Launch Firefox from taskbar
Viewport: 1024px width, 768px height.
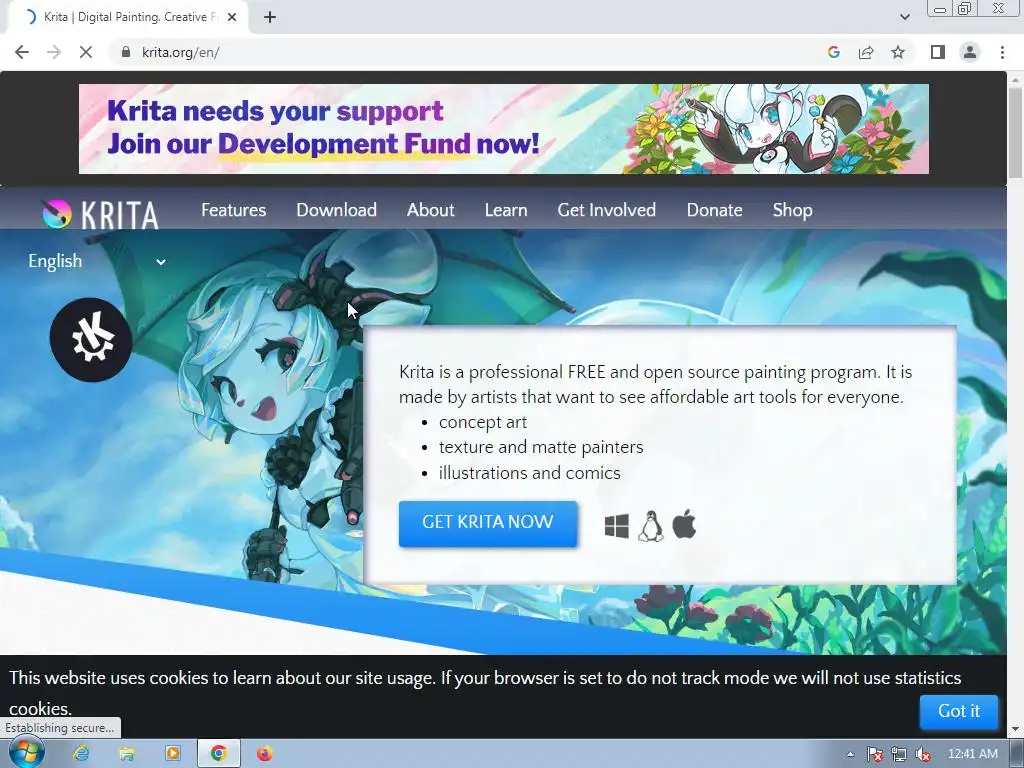point(264,754)
